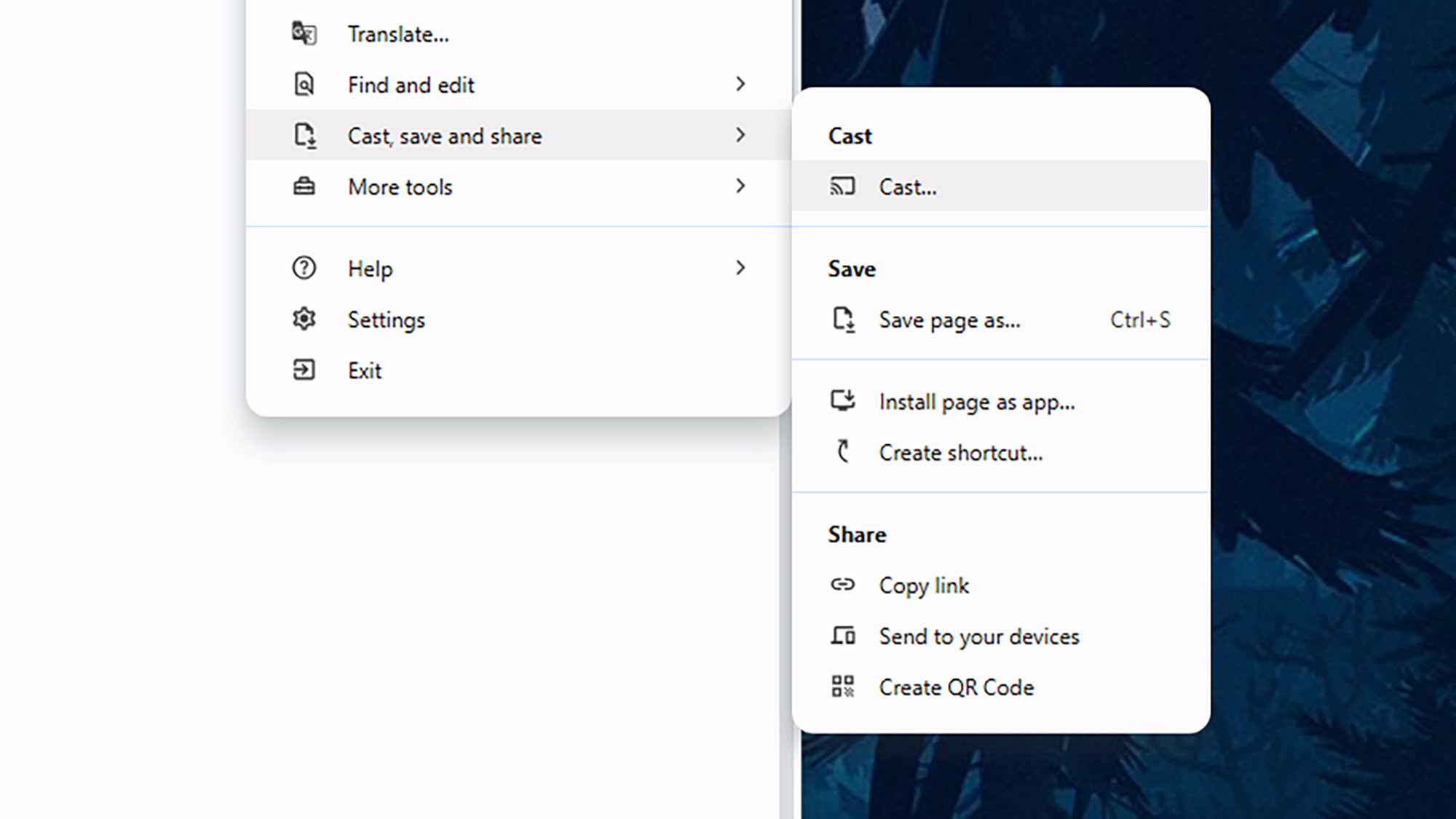Click the Find and edit magnifier icon
1456x819 pixels.
pyautogui.click(x=304, y=84)
